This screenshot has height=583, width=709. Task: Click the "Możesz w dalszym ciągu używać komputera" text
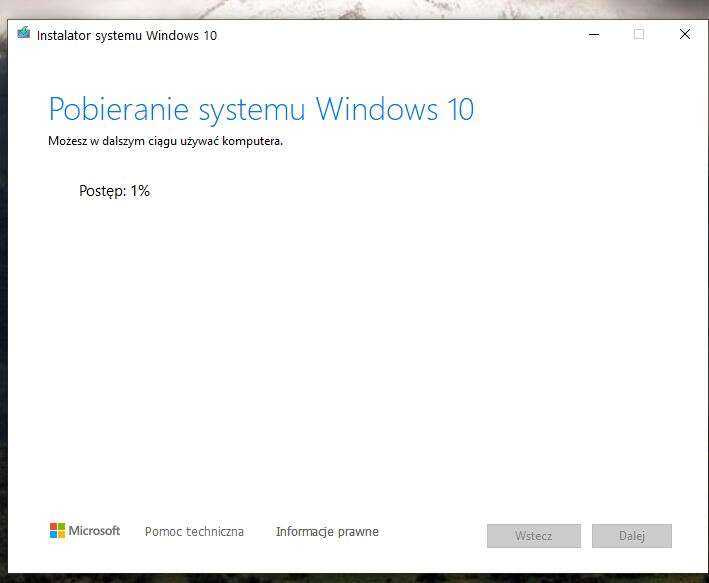165,141
